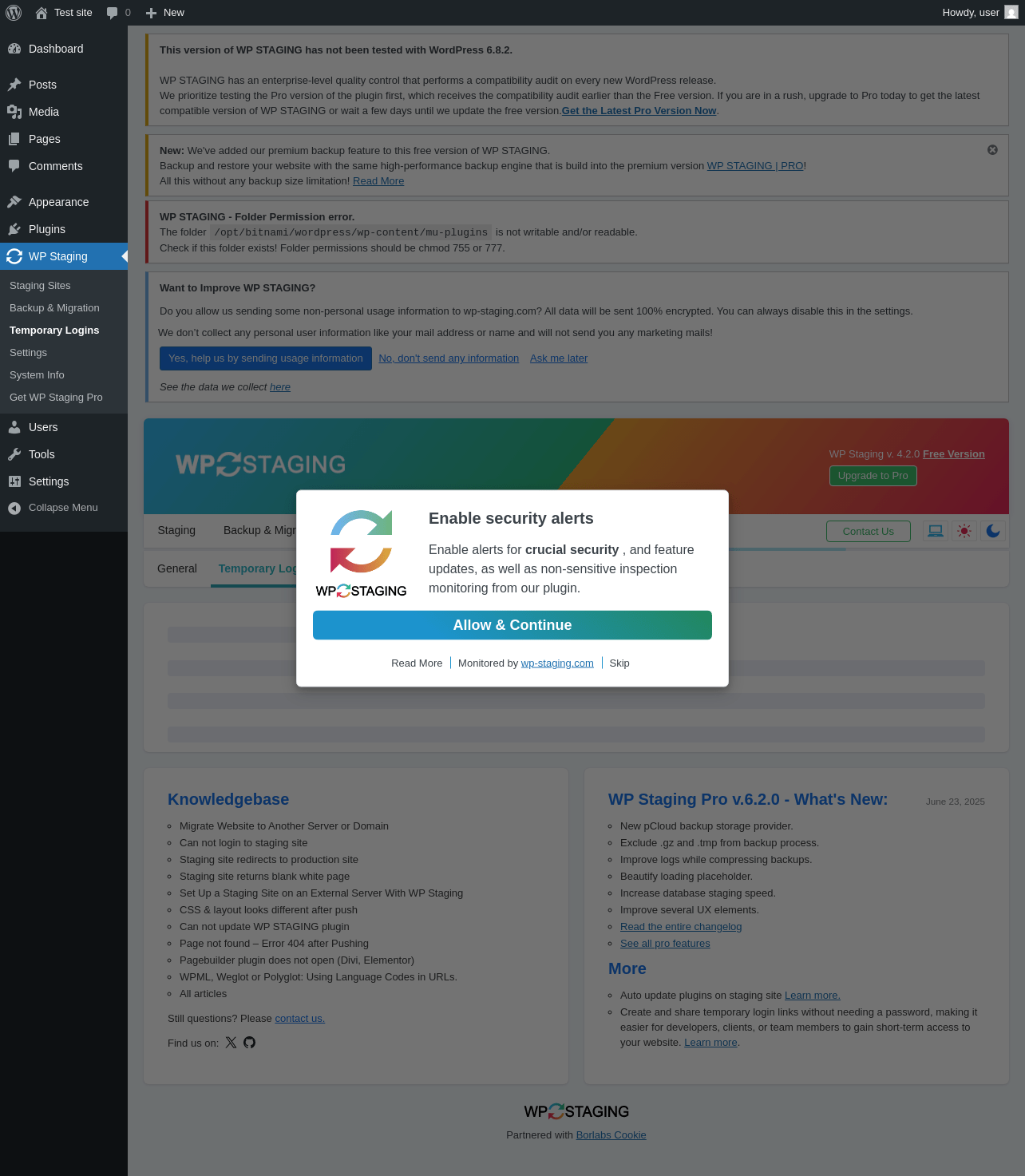Select the system default theme icon
This screenshot has height=1176, width=1025.
point(936,531)
